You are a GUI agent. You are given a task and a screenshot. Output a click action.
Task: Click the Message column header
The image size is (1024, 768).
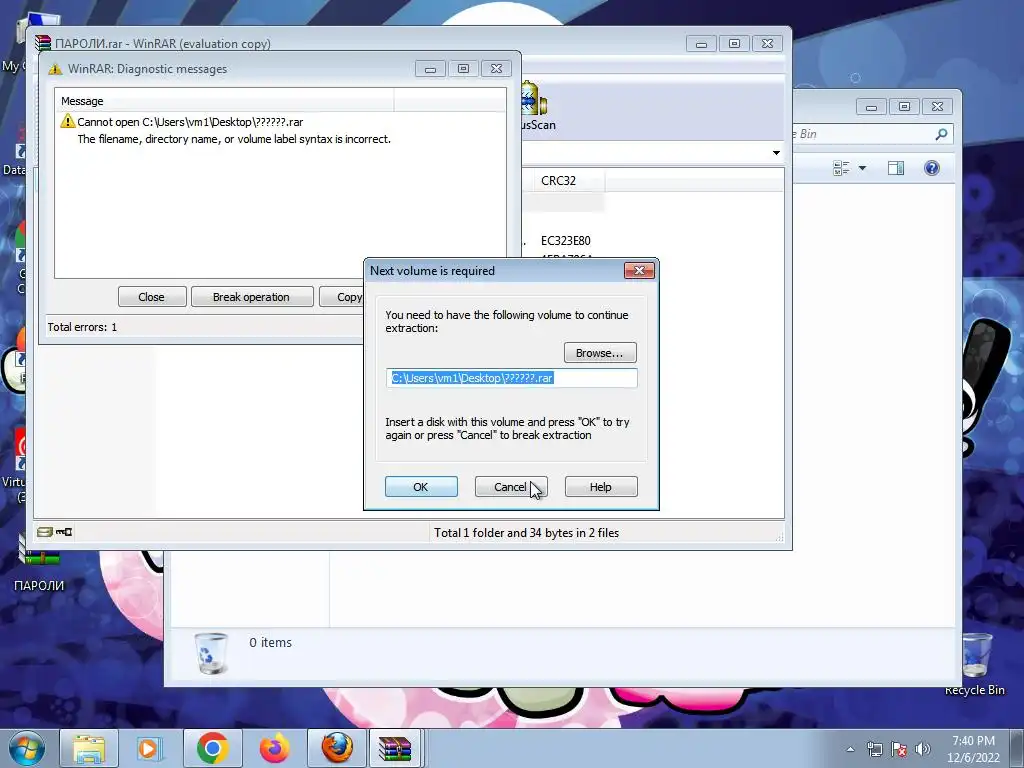(x=224, y=101)
